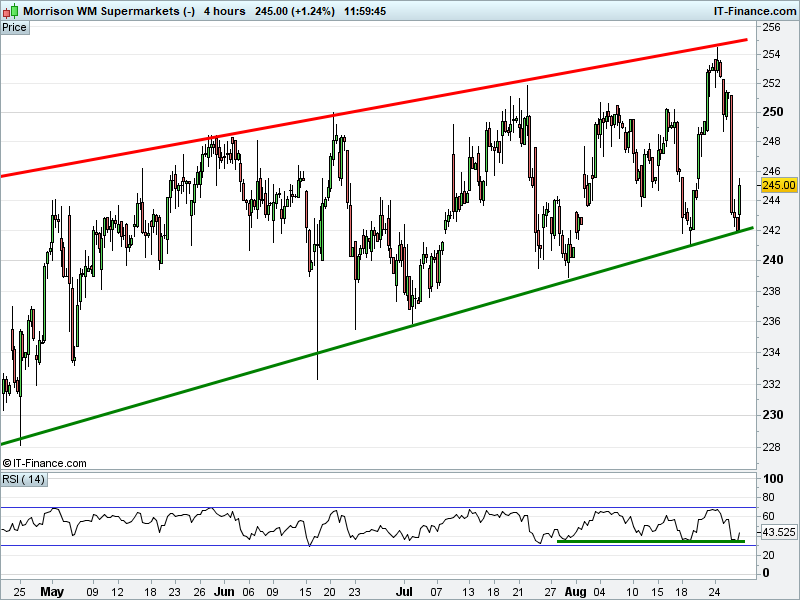Click the Price panel label
Viewport: 800px width, 600px height.
point(14,28)
